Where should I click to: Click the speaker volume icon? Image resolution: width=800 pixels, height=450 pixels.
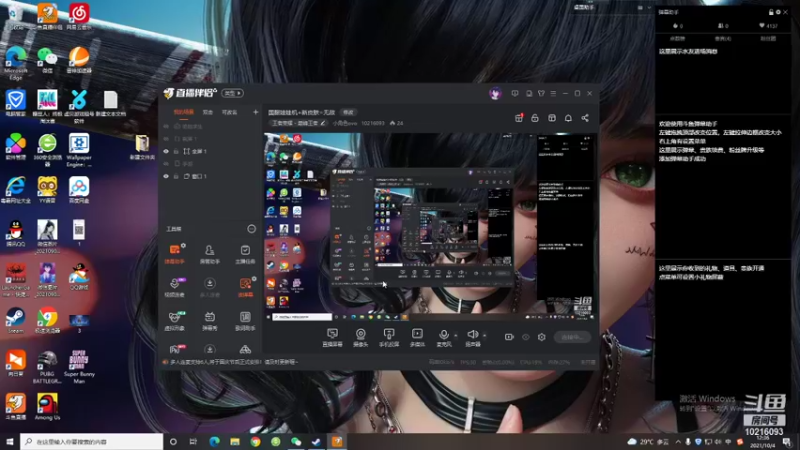472,335
